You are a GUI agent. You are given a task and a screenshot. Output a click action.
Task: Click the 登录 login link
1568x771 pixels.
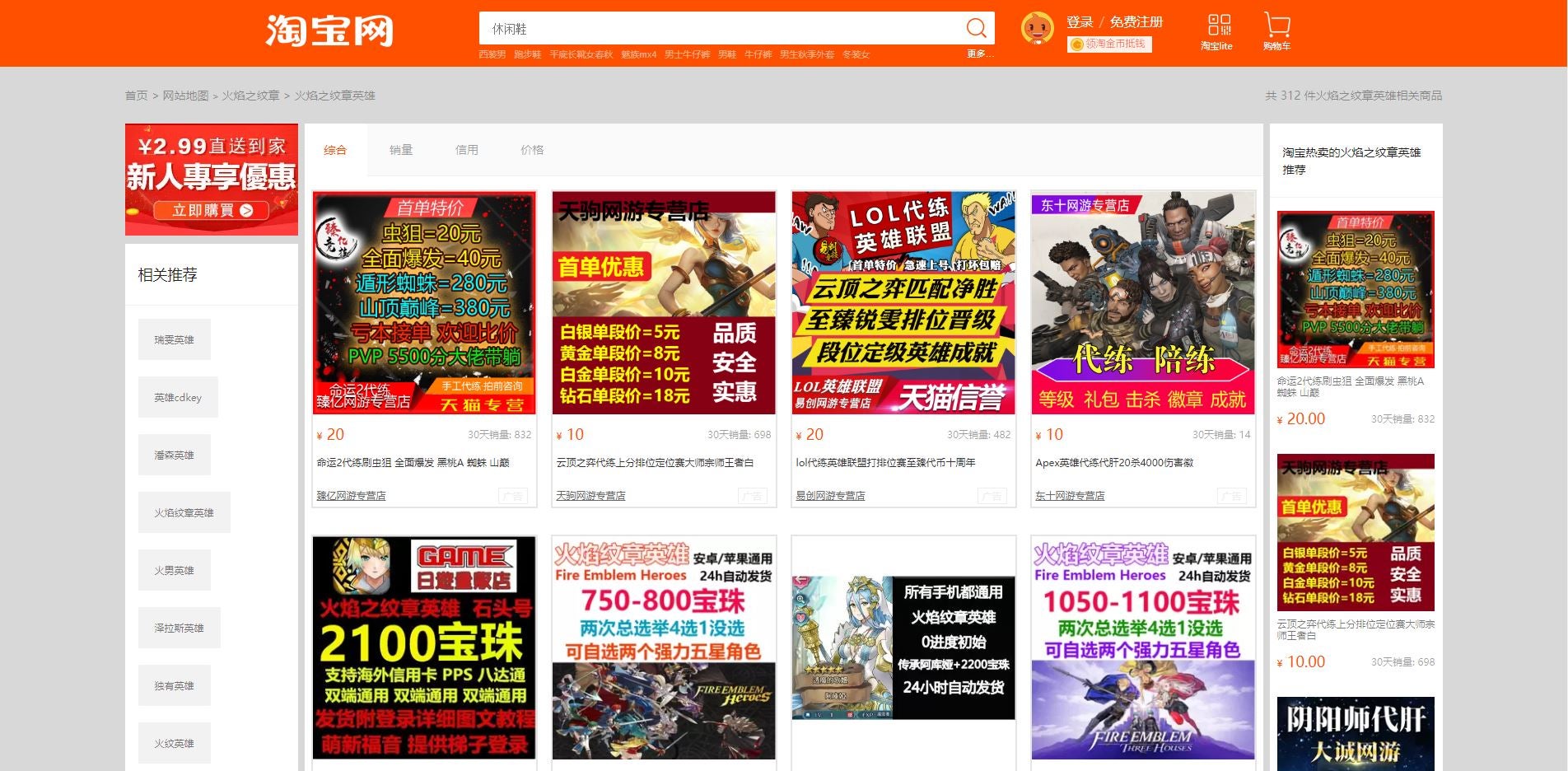pyautogui.click(x=1080, y=22)
